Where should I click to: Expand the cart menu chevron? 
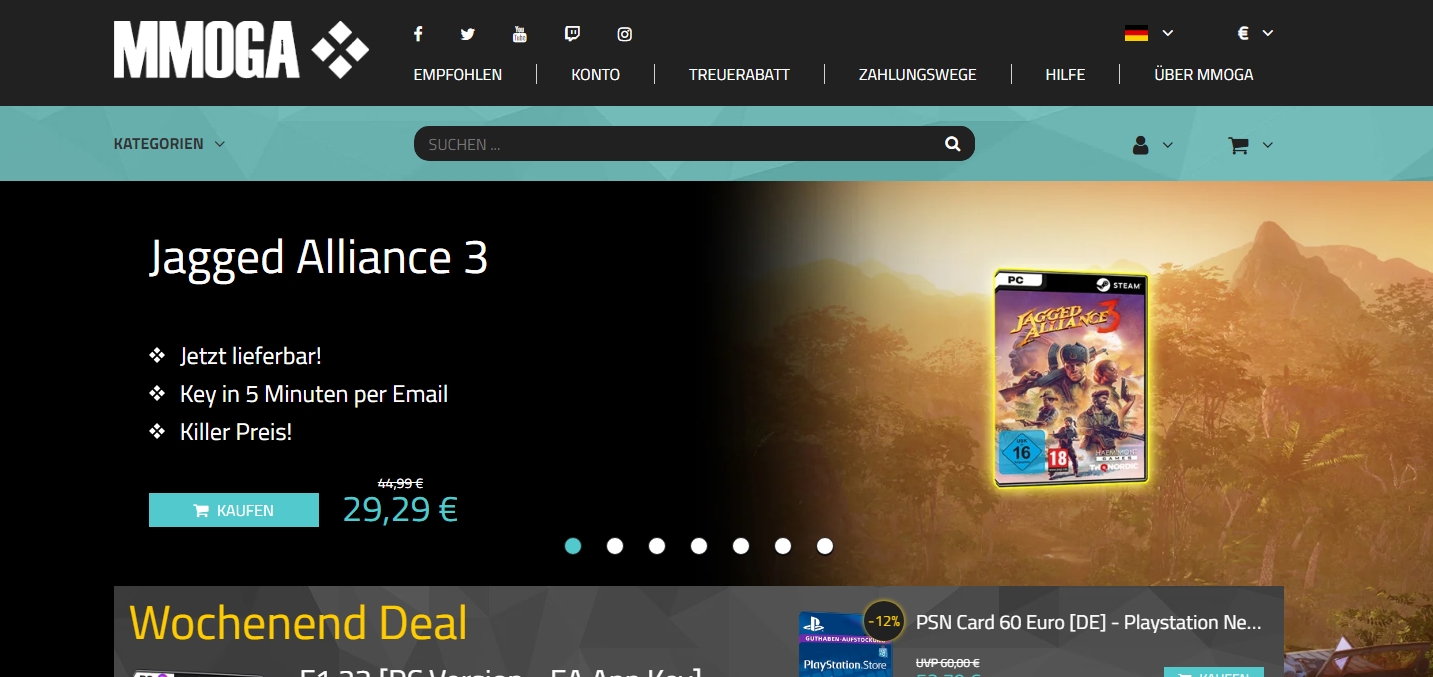pyautogui.click(x=1267, y=145)
